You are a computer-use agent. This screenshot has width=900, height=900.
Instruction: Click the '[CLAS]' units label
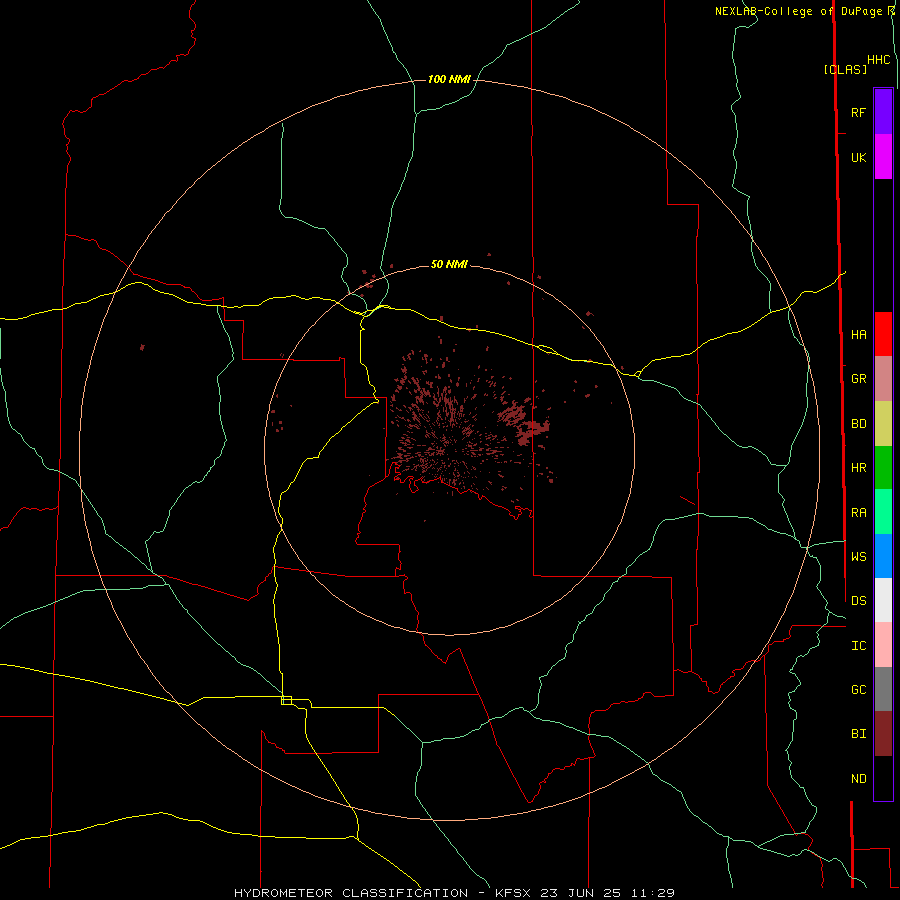[x=845, y=70]
